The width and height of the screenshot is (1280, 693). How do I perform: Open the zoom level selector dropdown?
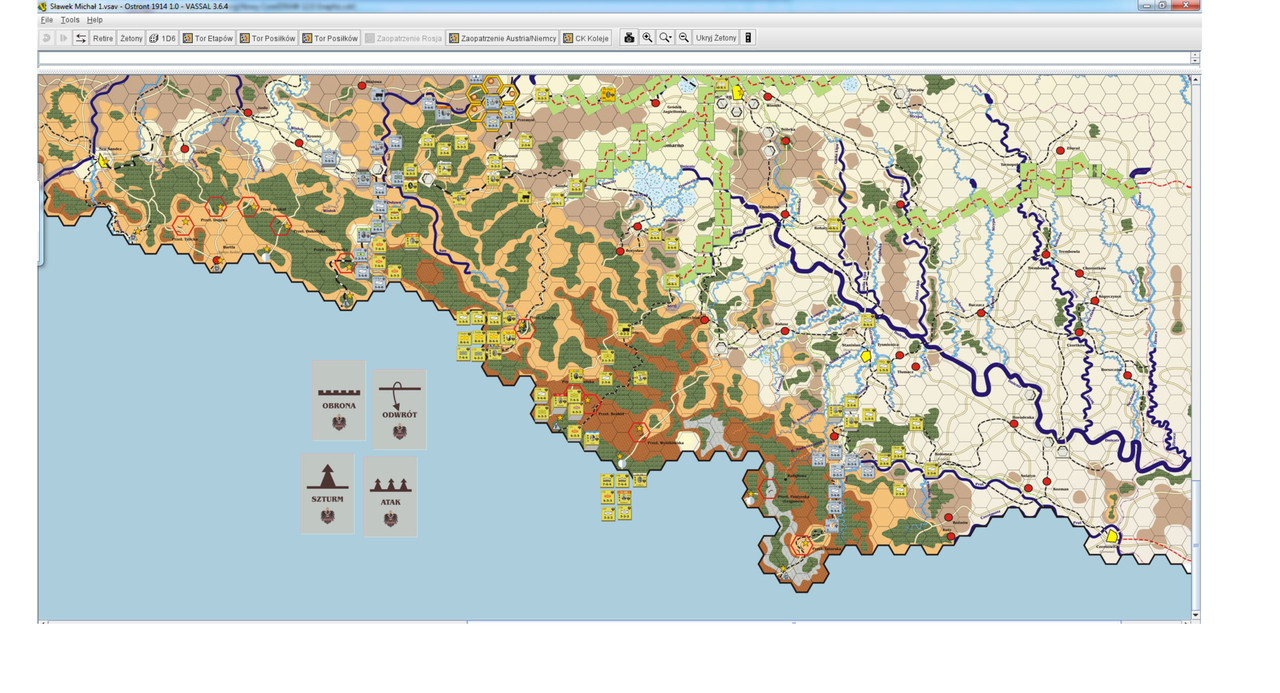click(x=665, y=38)
